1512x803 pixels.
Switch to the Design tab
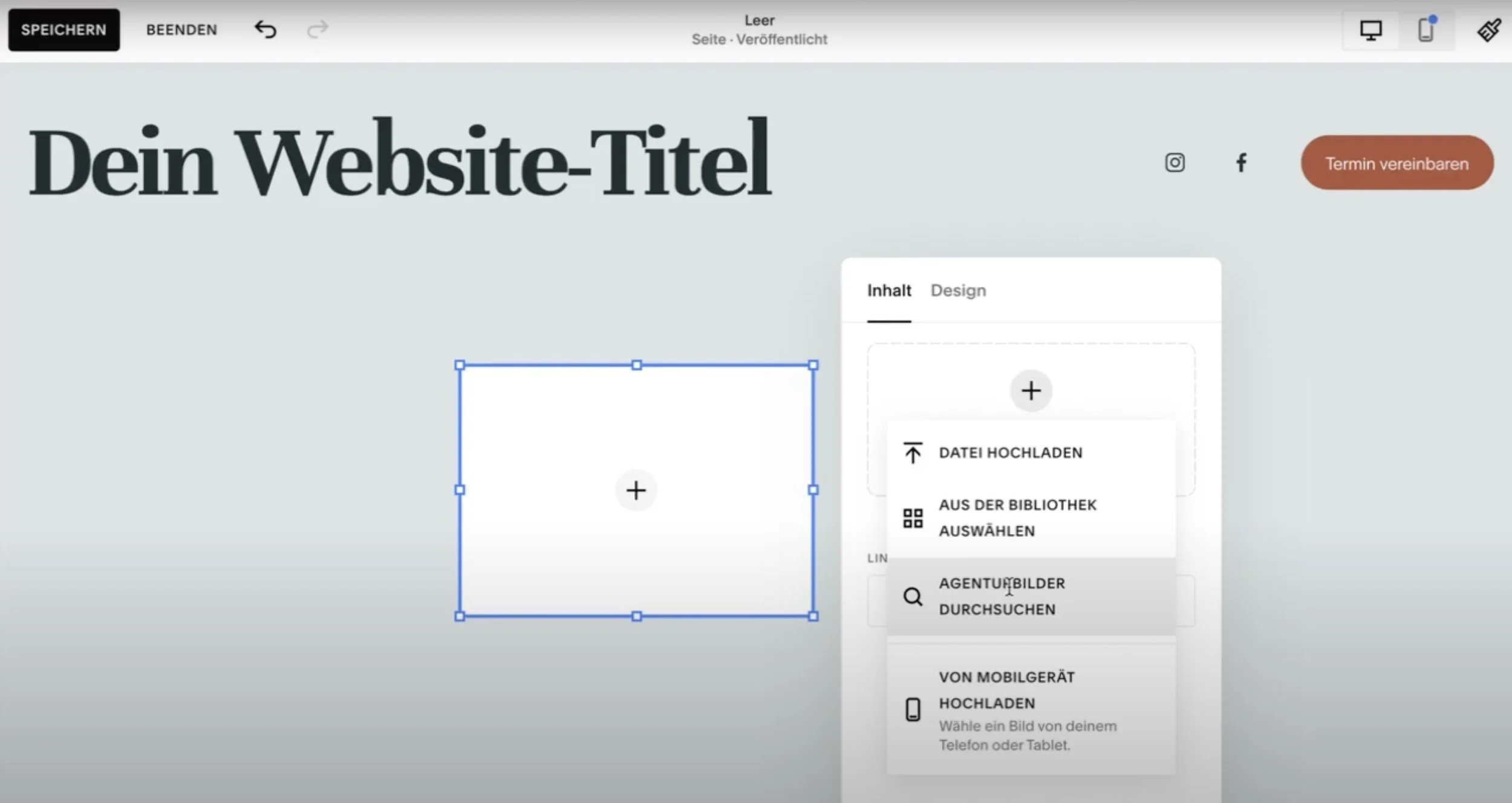click(958, 290)
